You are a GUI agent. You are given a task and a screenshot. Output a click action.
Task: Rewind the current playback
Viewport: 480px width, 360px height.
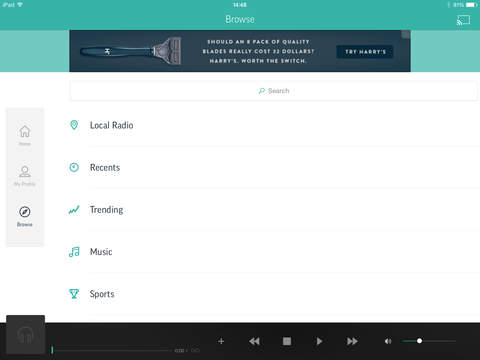click(x=254, y=341)
